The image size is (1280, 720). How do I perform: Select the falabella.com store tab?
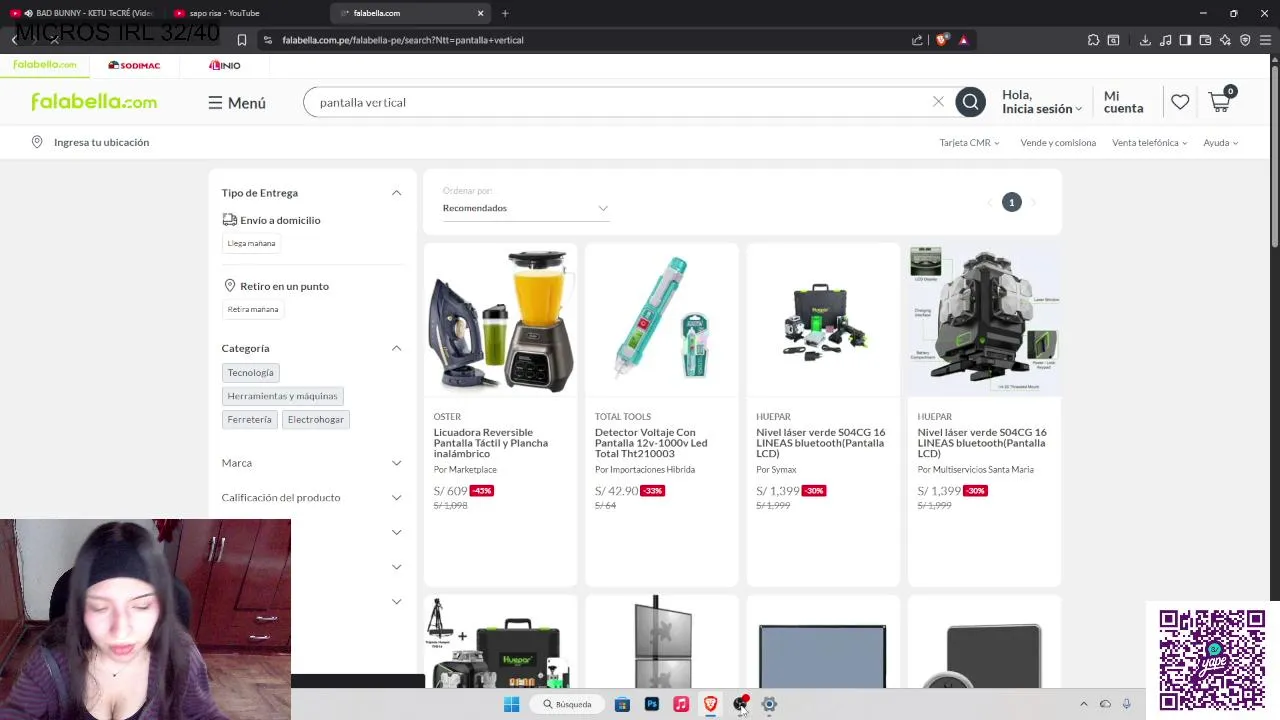click(x=44, y=64)
